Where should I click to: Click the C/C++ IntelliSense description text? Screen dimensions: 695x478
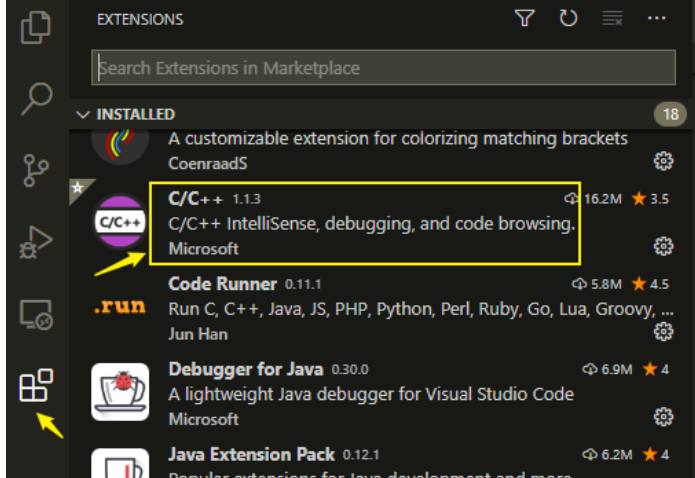(371, 224)
